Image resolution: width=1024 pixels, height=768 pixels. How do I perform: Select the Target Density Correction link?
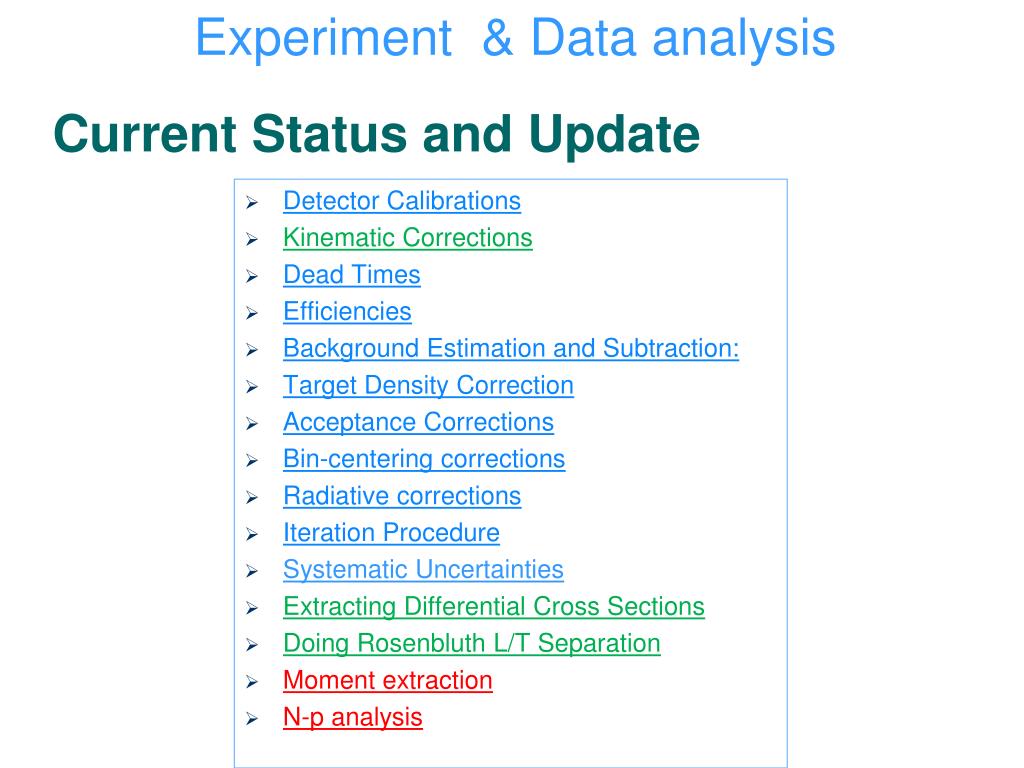pyautogui.click(x=428, y=386)
